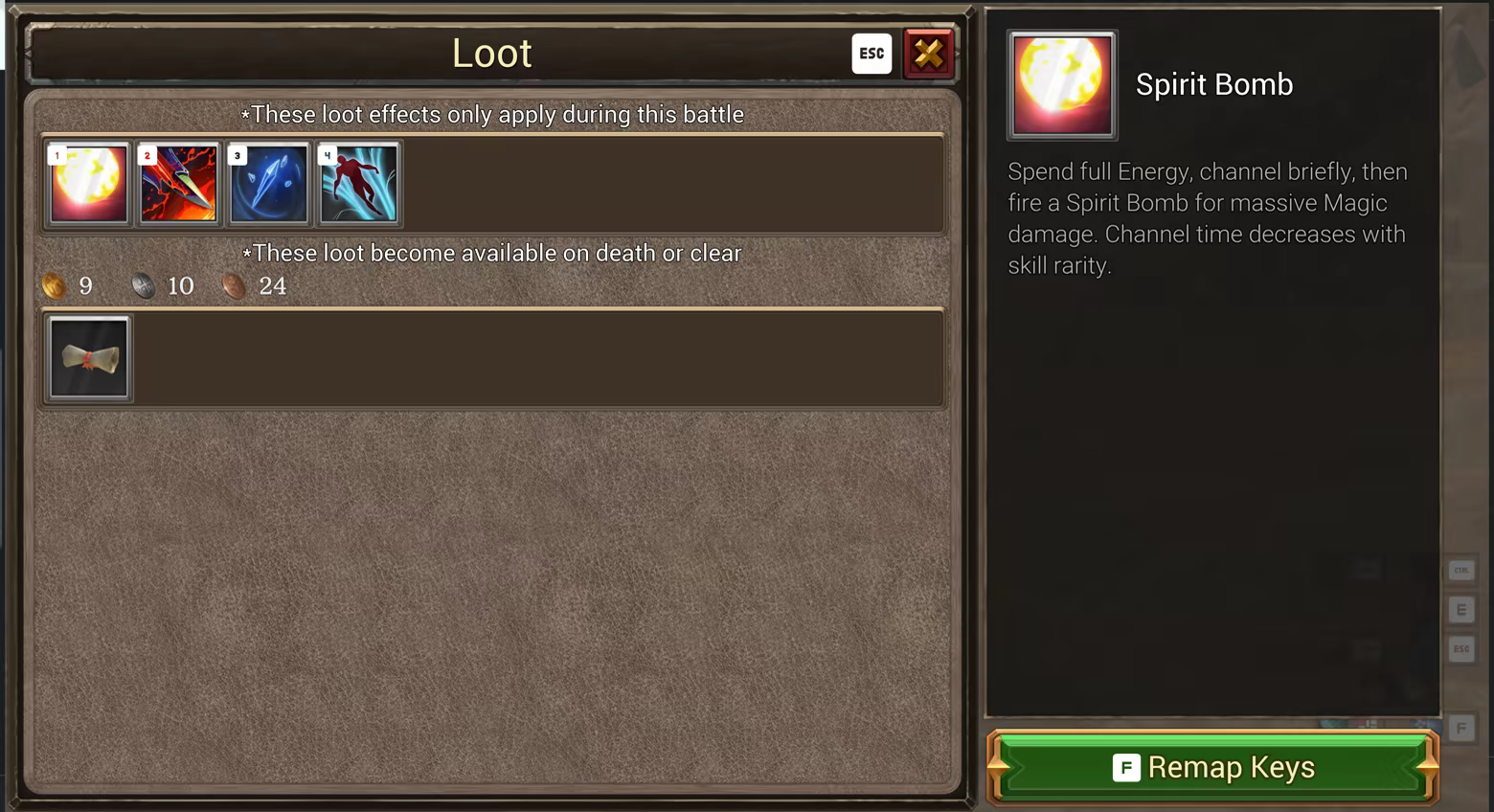
Task: Click the silver coin icon showing 10
Action: (143, 286)
